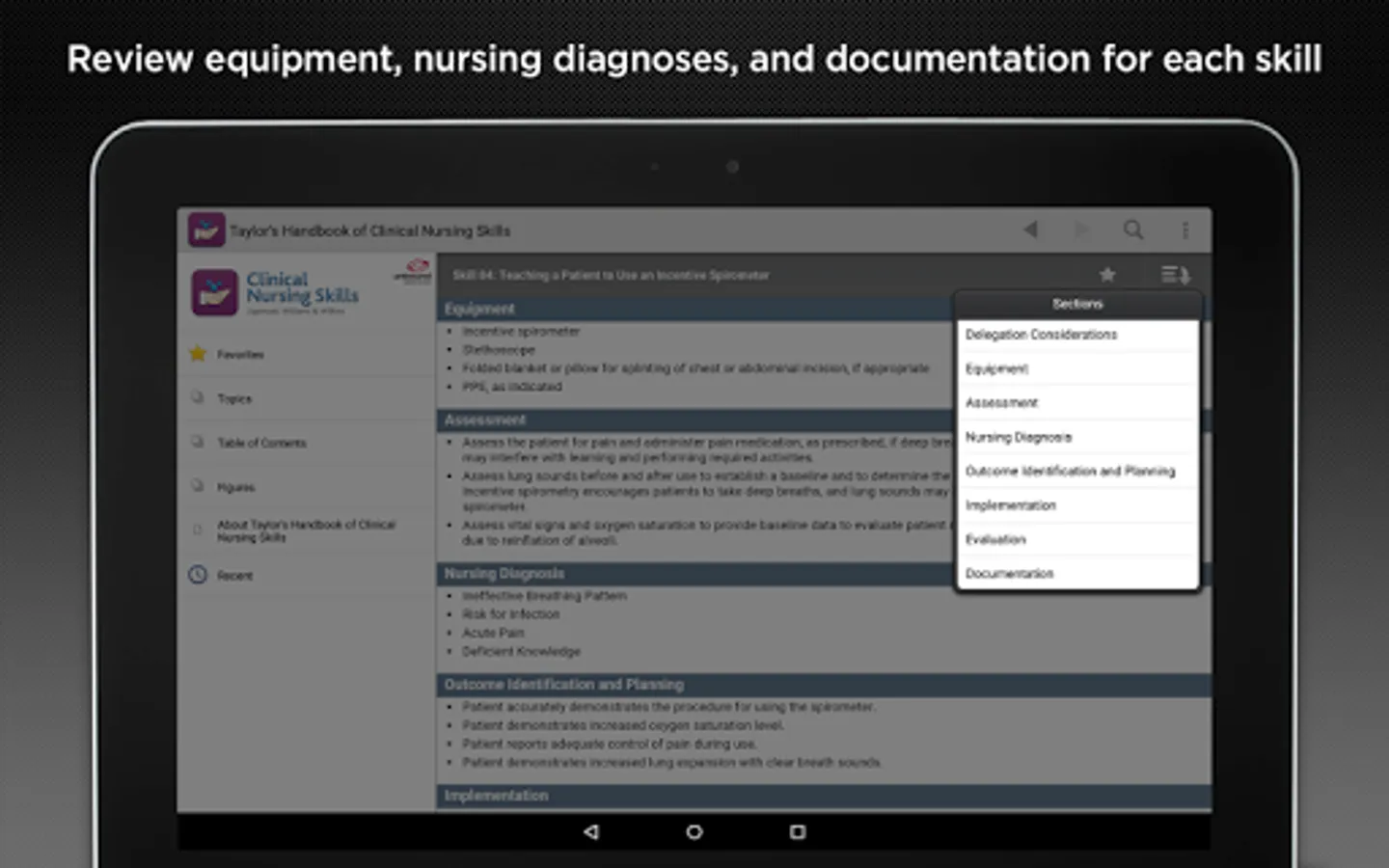Select Equipment in the Sections menu
The height and width of the screenshot is (868, 1389).
pyautogui.click(x=1076, y=368)
